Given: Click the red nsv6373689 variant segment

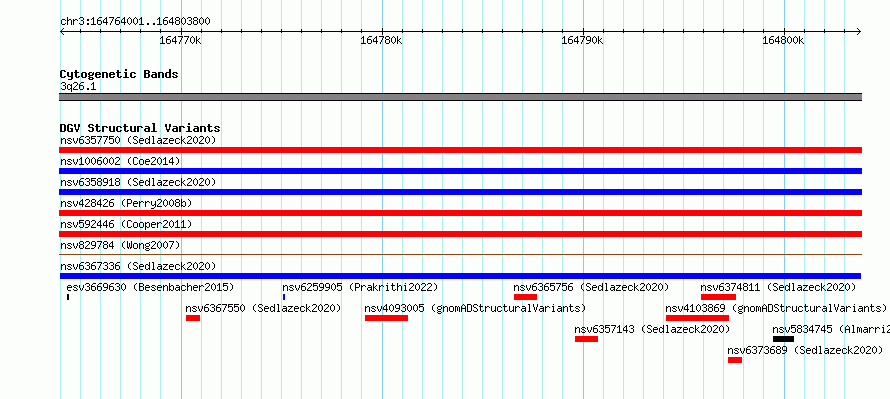Looking at the screenshot, I should 735,360.
